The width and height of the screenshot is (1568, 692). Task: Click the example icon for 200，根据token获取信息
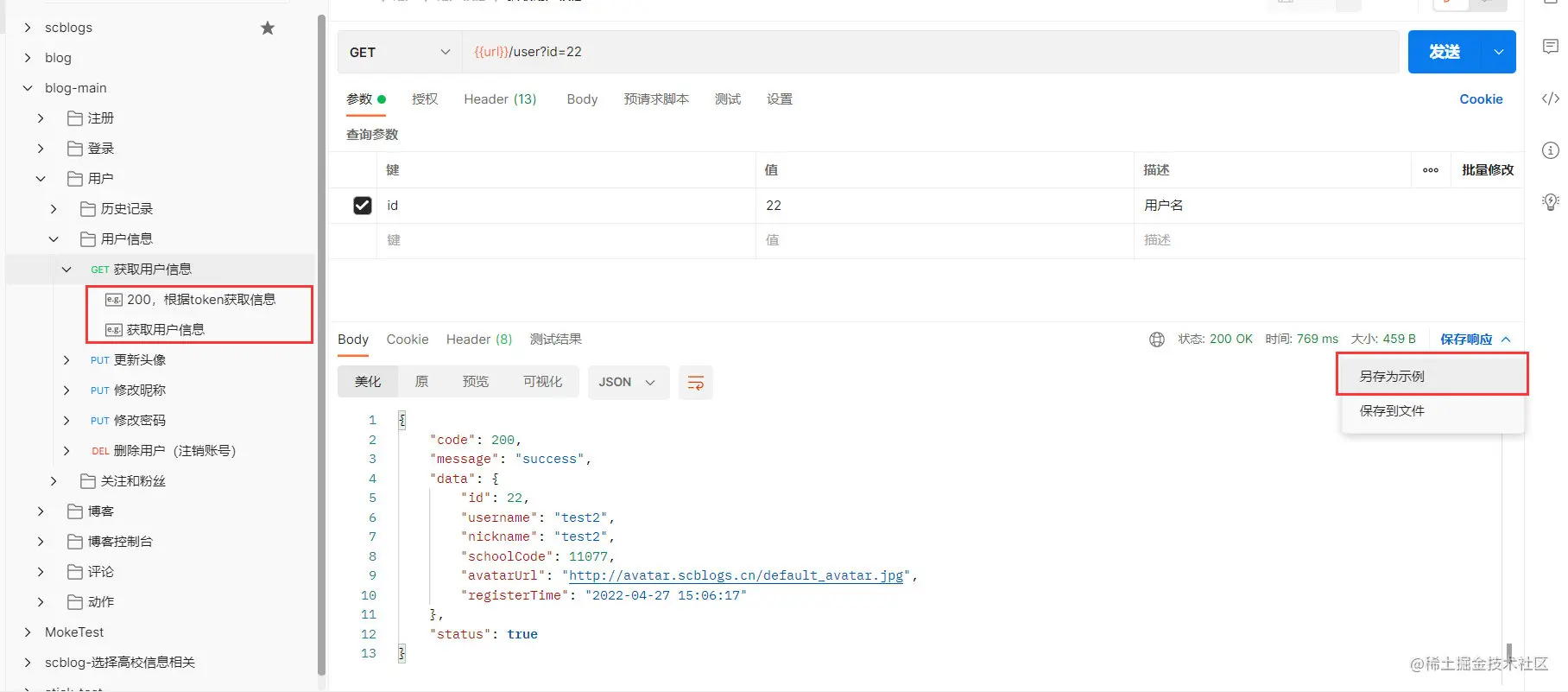click(x=113, y=300)
